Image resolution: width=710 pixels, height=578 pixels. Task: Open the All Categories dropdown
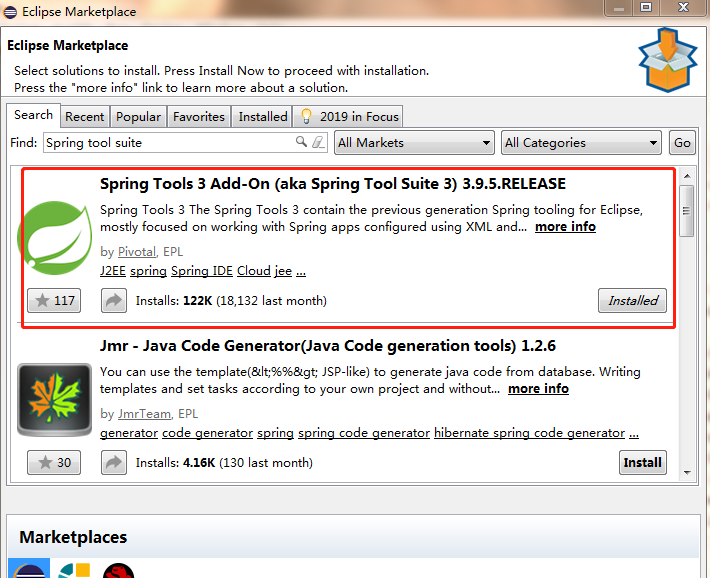581,143
